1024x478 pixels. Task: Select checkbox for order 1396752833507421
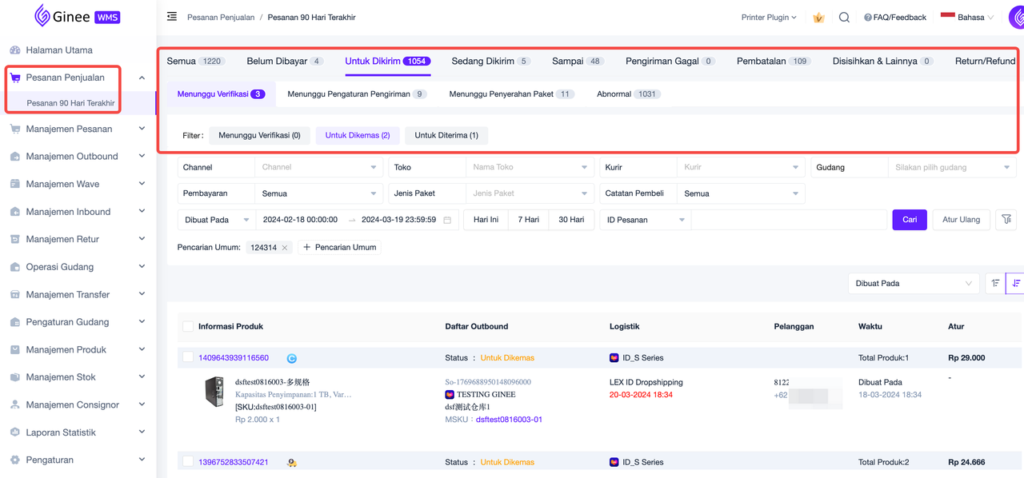click(x=188, y=461)
